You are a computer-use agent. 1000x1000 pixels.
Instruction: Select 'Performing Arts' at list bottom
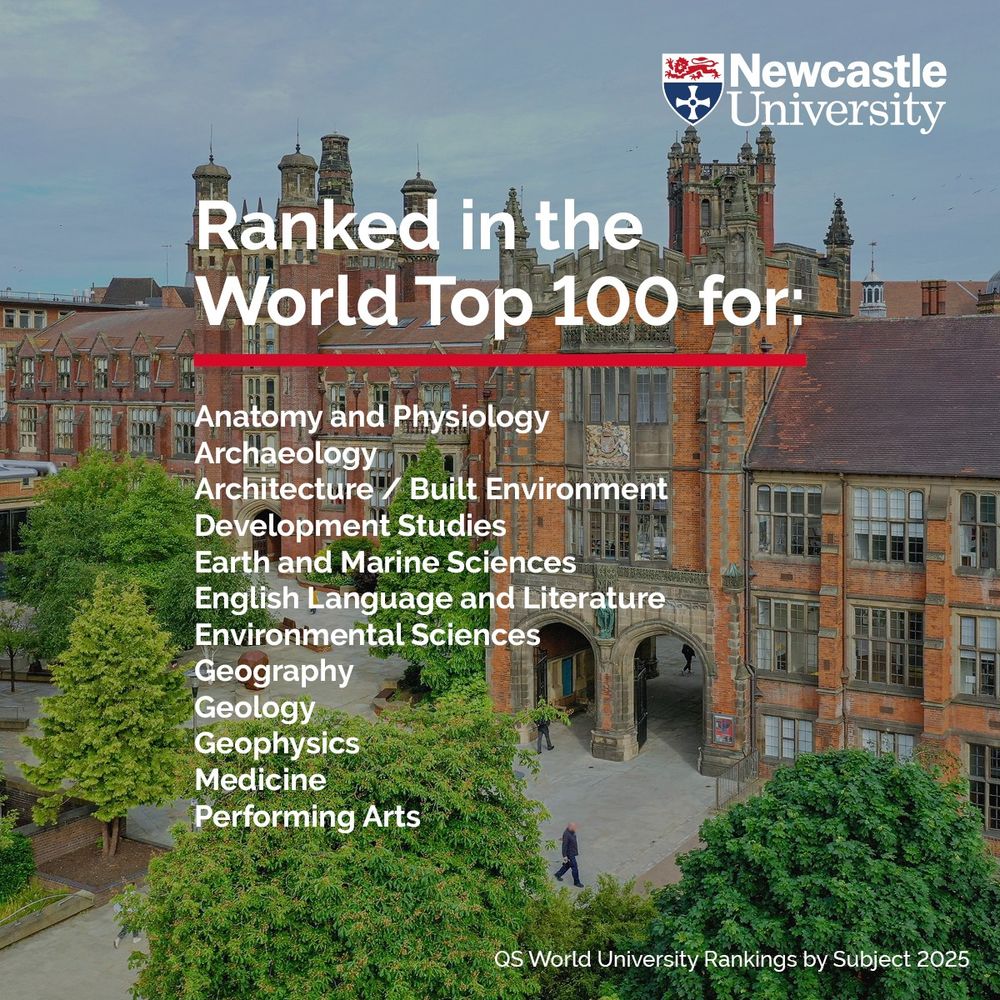tap(307, 817)
